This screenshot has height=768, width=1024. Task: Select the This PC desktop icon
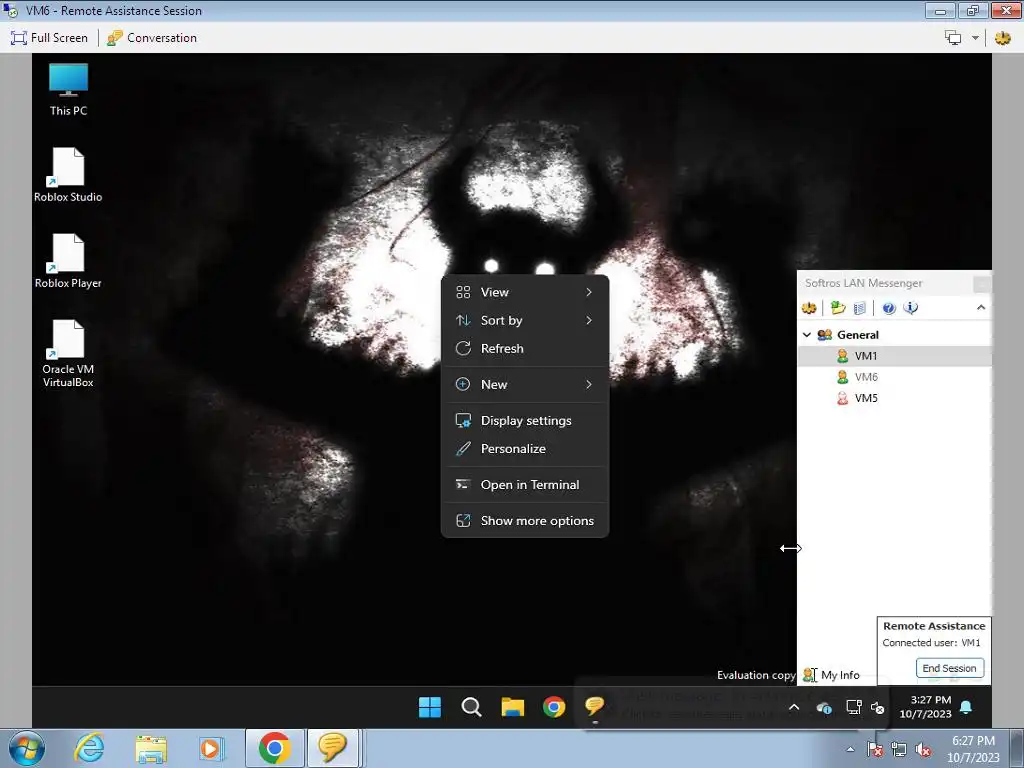(x=68, y=90)
